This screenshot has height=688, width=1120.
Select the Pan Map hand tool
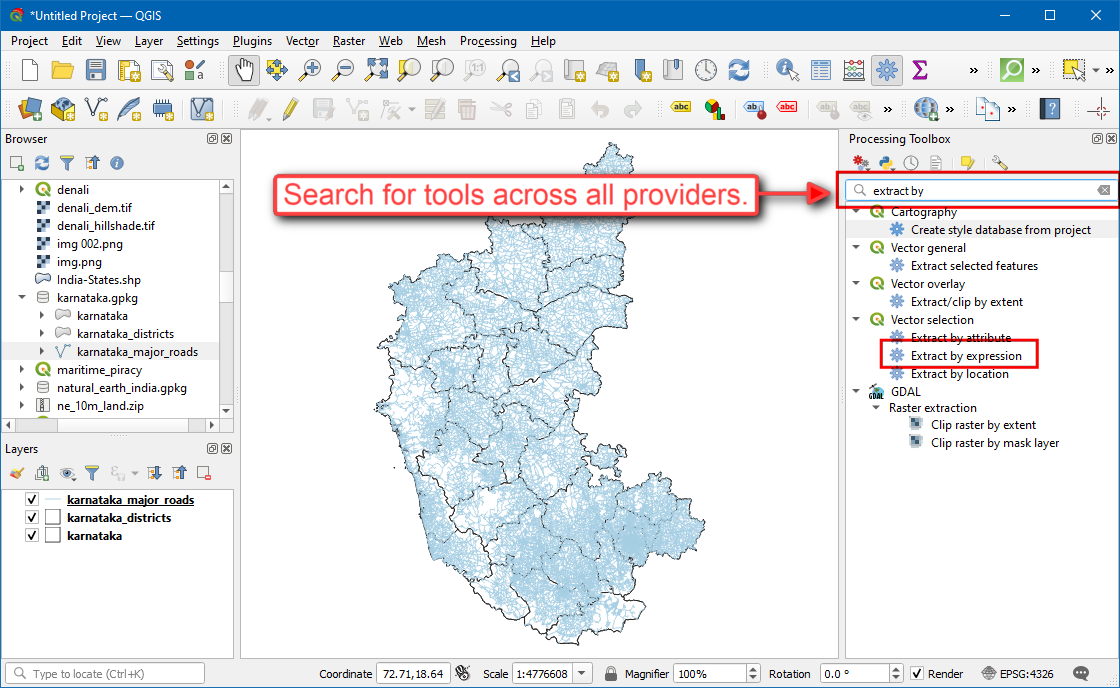click(x=244, y=70)
